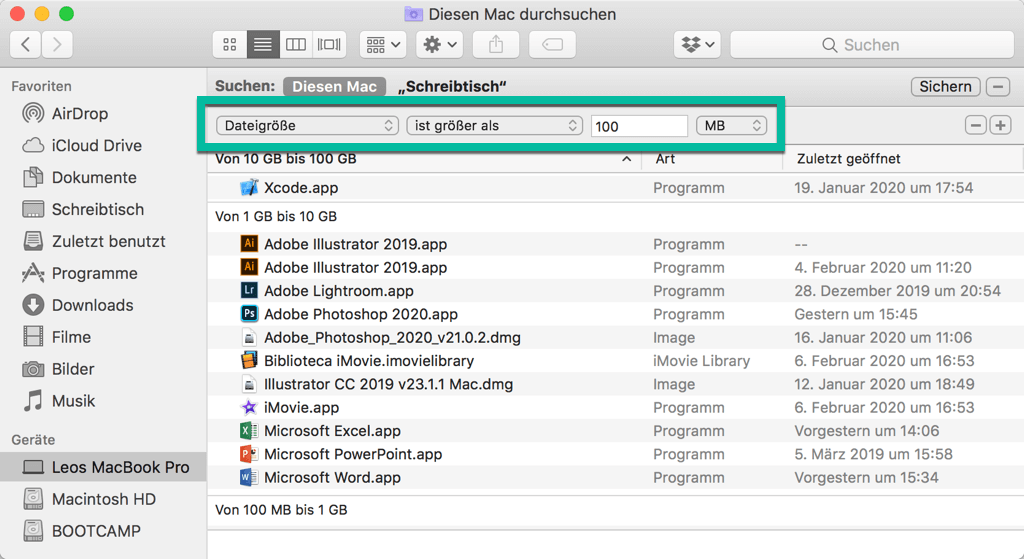Set search scope to Diesen Mac
The image size is (1024, 559).
[x=334, y=86]
